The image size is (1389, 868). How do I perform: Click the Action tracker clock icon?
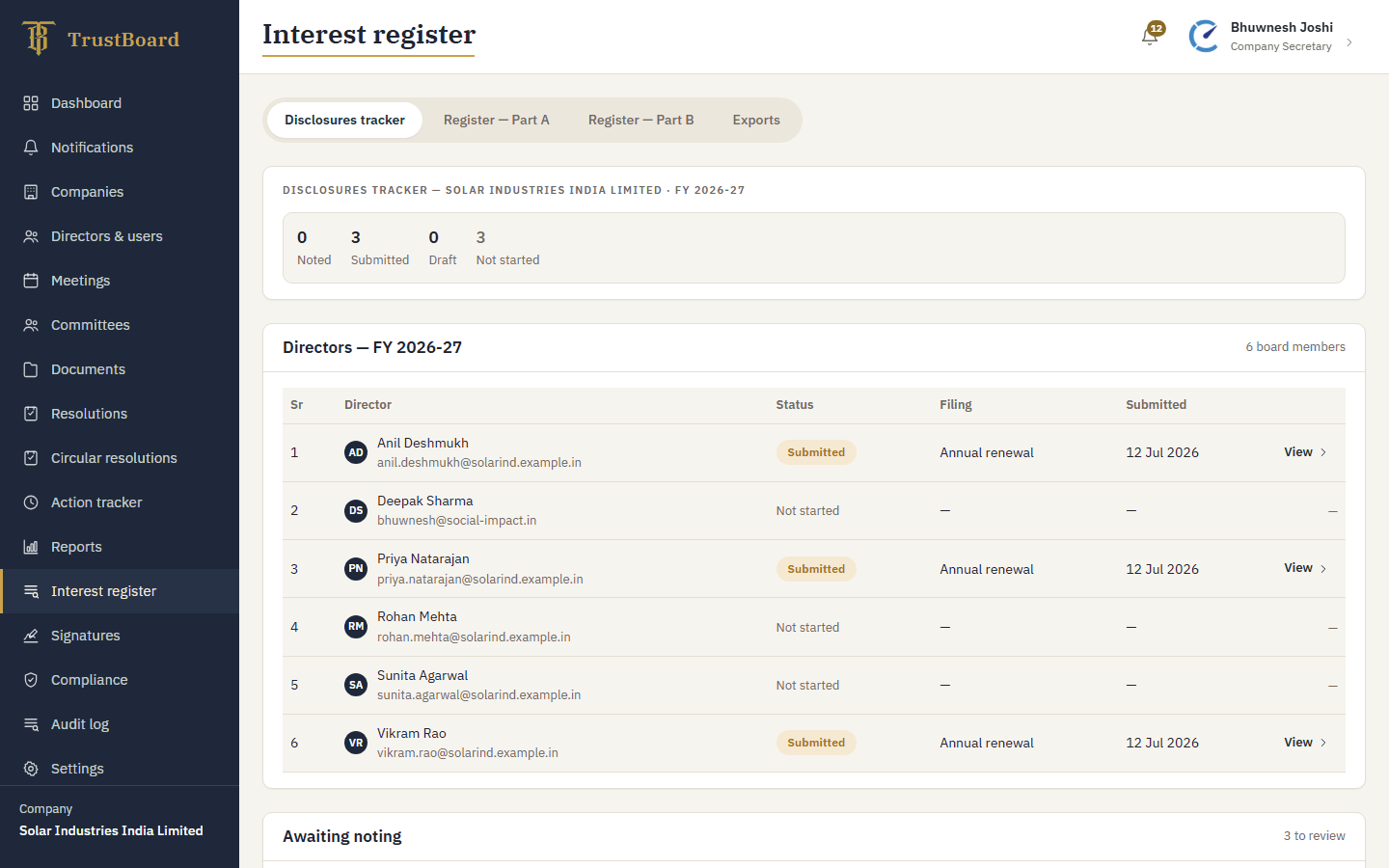pyautogui.click(x=31, y=502)
